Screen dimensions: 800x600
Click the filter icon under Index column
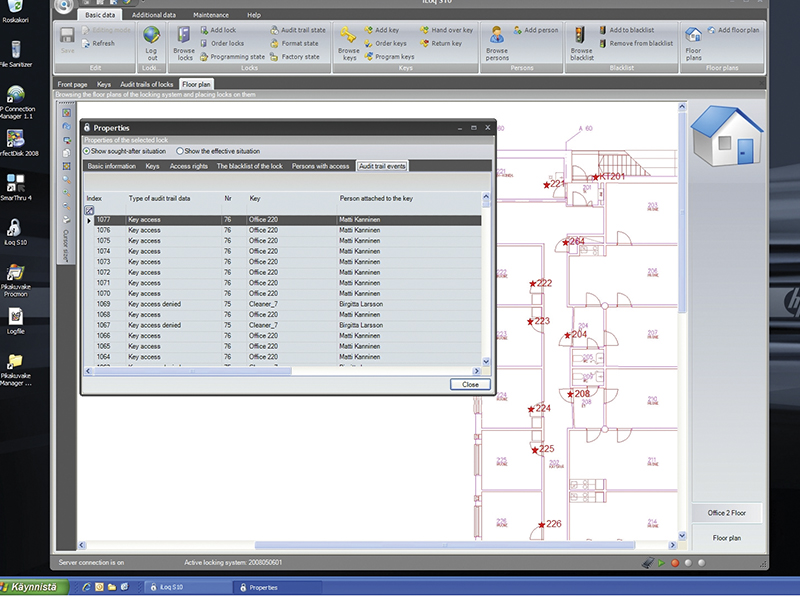89,210
